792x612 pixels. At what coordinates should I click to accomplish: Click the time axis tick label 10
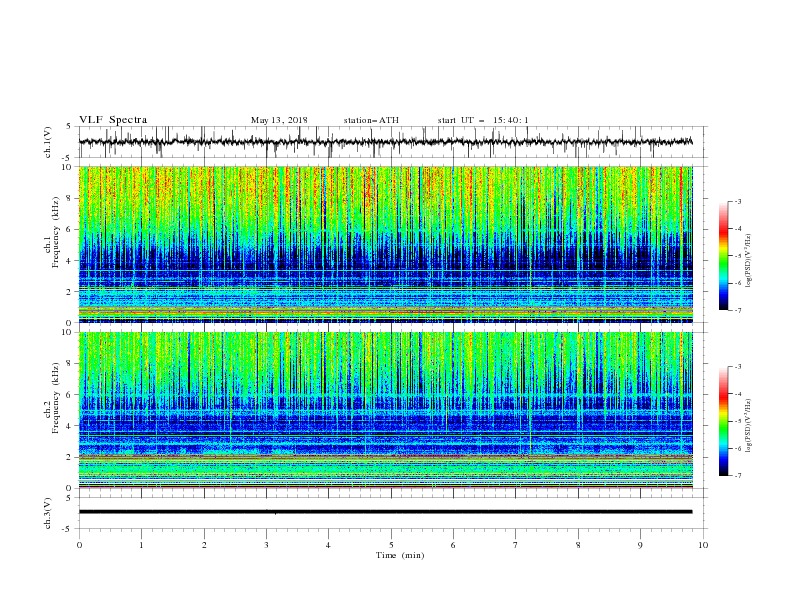pos(703,545)
